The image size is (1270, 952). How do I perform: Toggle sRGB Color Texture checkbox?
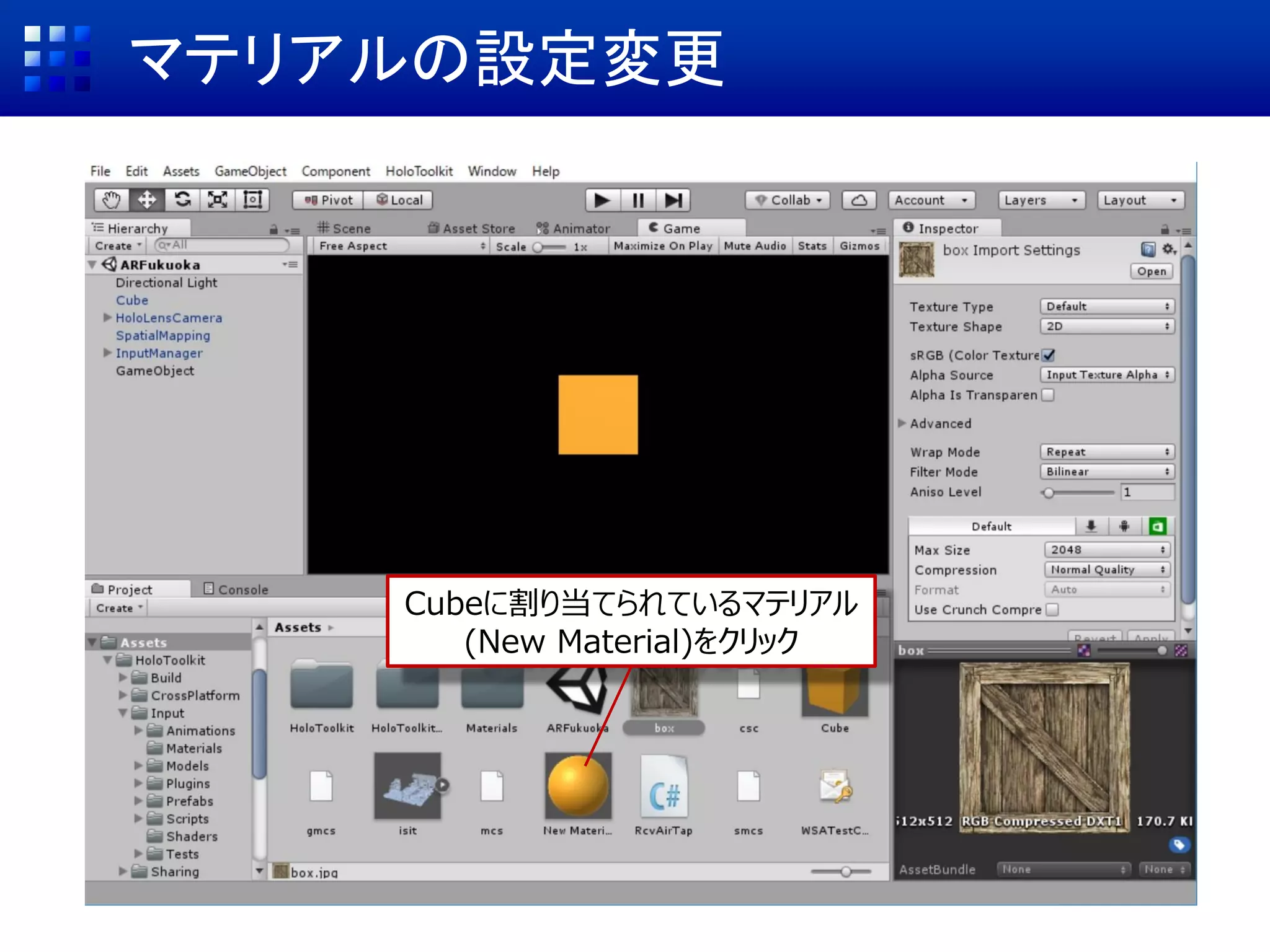[1048, 355]
